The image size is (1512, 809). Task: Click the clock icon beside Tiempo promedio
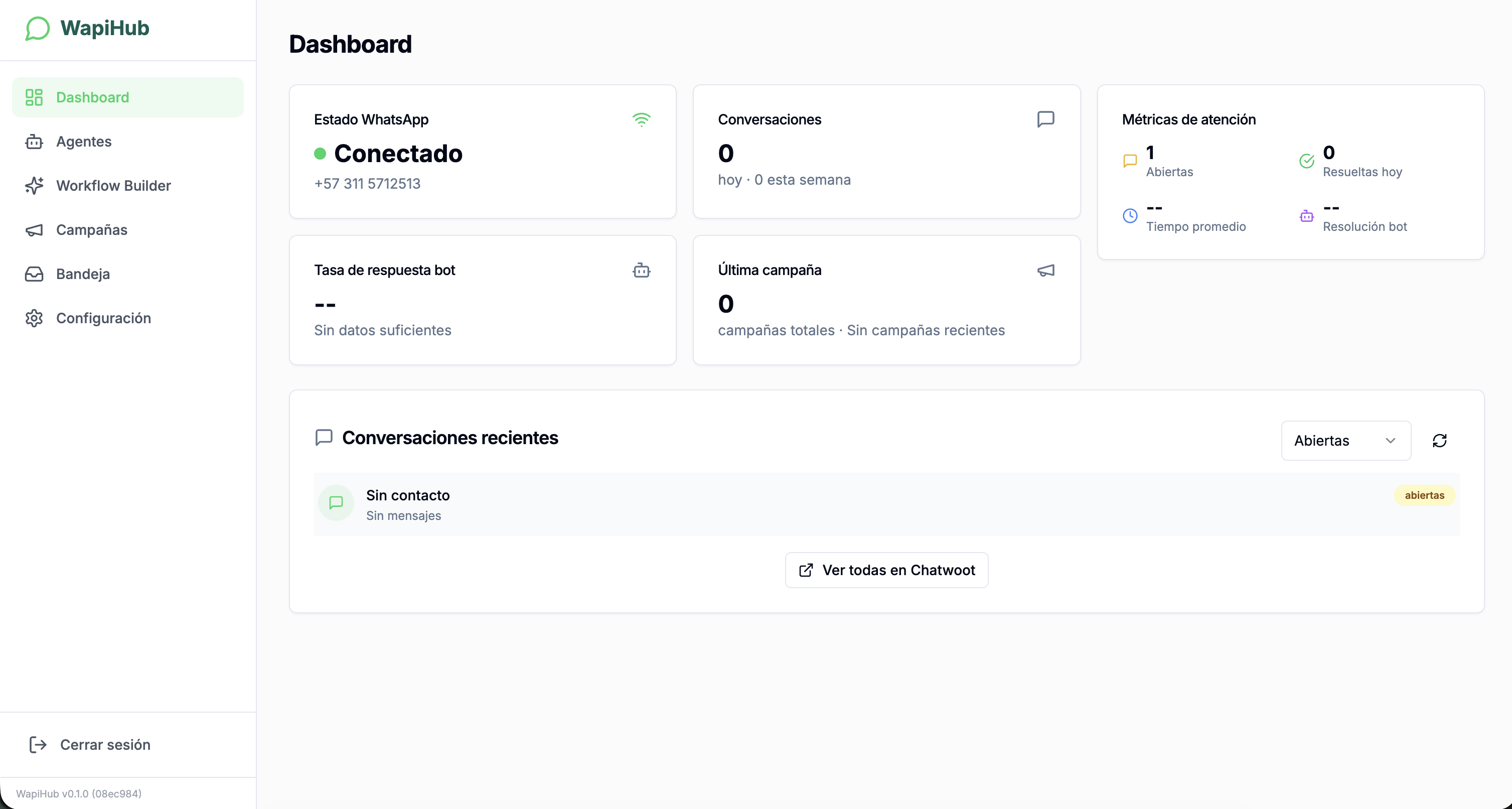coord(1130,216)
